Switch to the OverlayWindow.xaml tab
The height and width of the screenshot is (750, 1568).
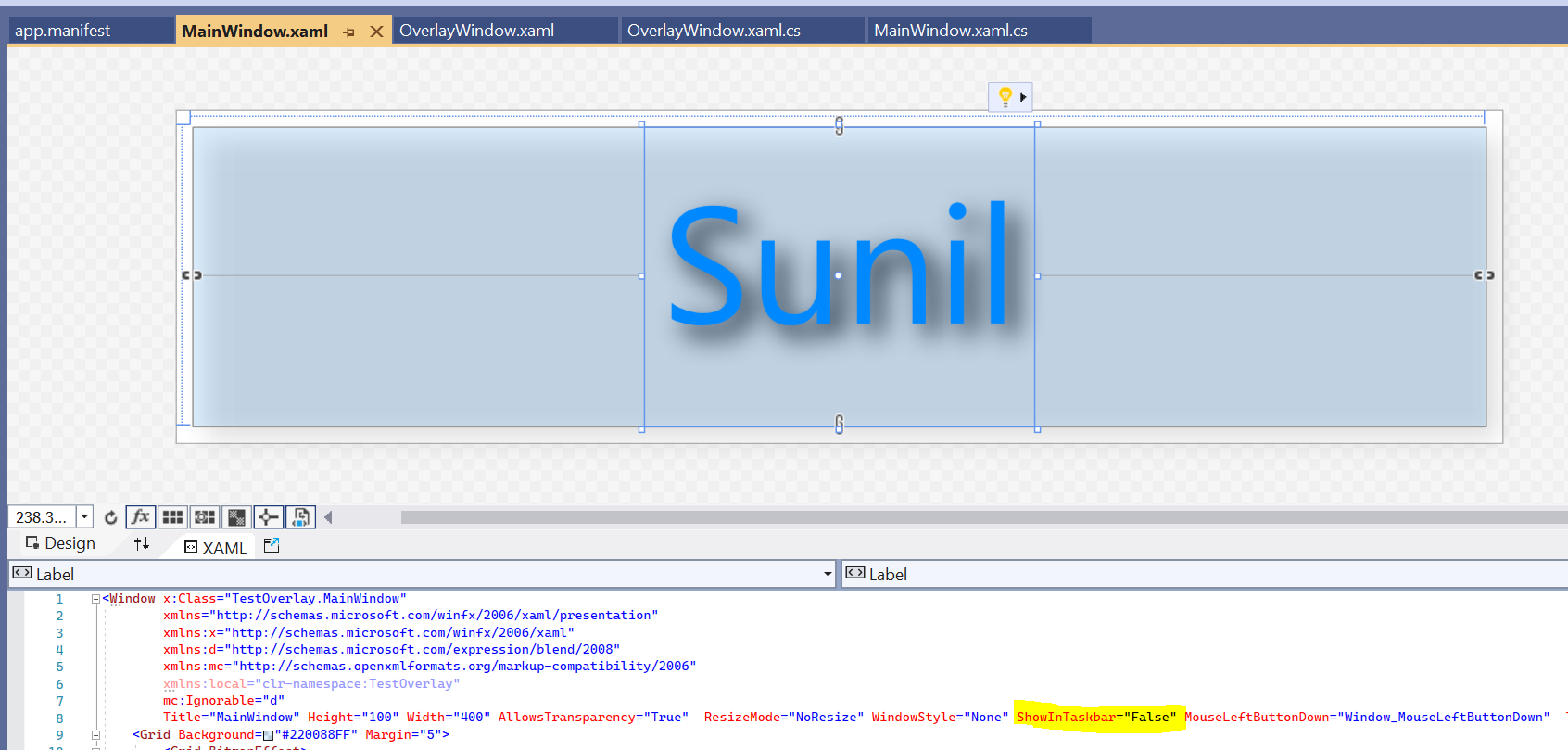[505, 31]
